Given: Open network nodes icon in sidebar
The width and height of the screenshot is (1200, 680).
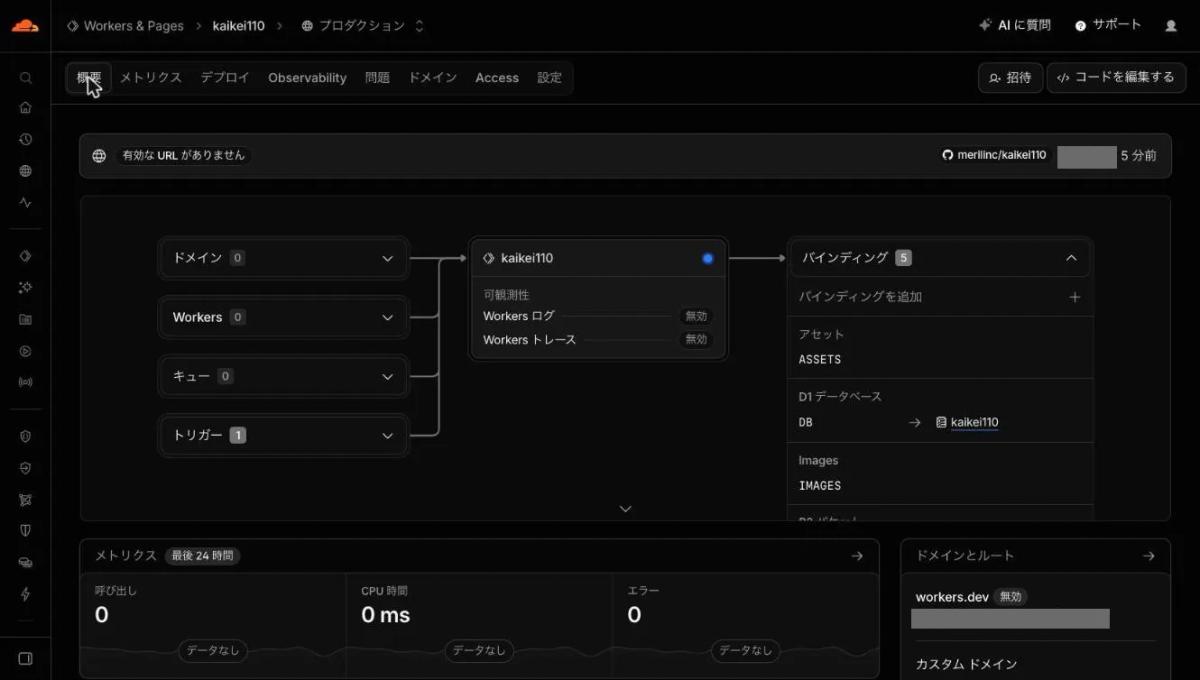Looking at the screenshot, I should [26, 499].
